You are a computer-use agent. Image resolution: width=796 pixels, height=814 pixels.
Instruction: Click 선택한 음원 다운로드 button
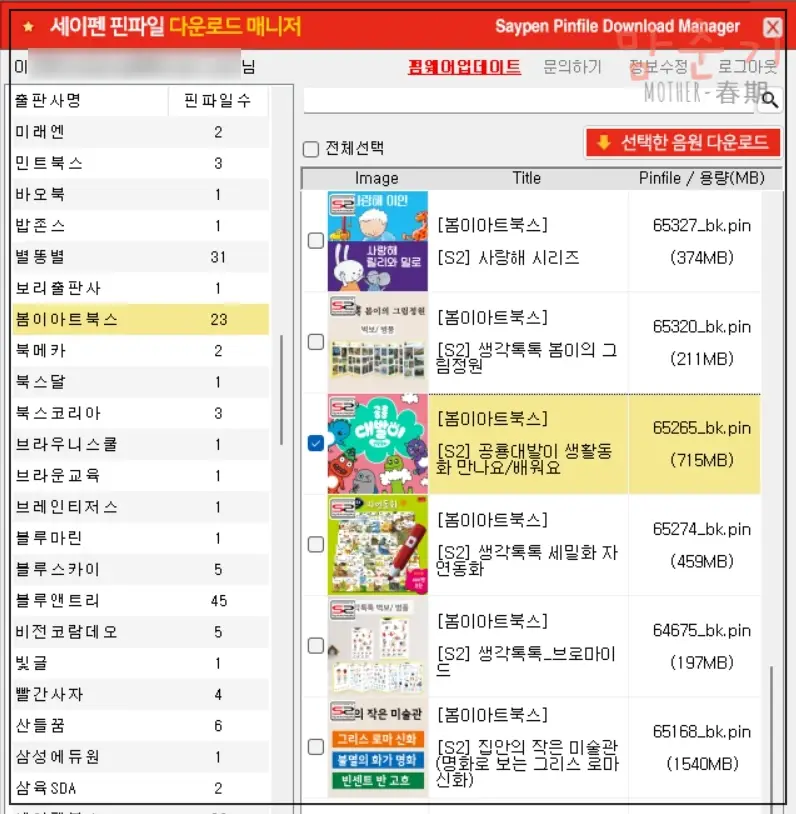click(683, 142)
